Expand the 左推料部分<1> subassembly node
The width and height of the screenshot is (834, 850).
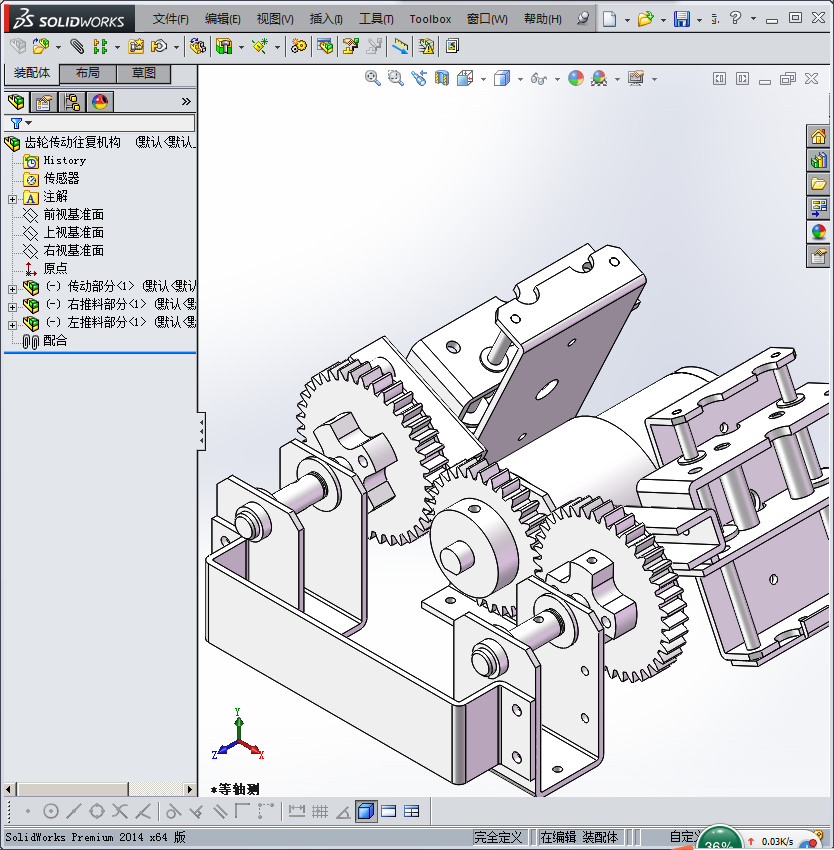[x=12, y=325]
